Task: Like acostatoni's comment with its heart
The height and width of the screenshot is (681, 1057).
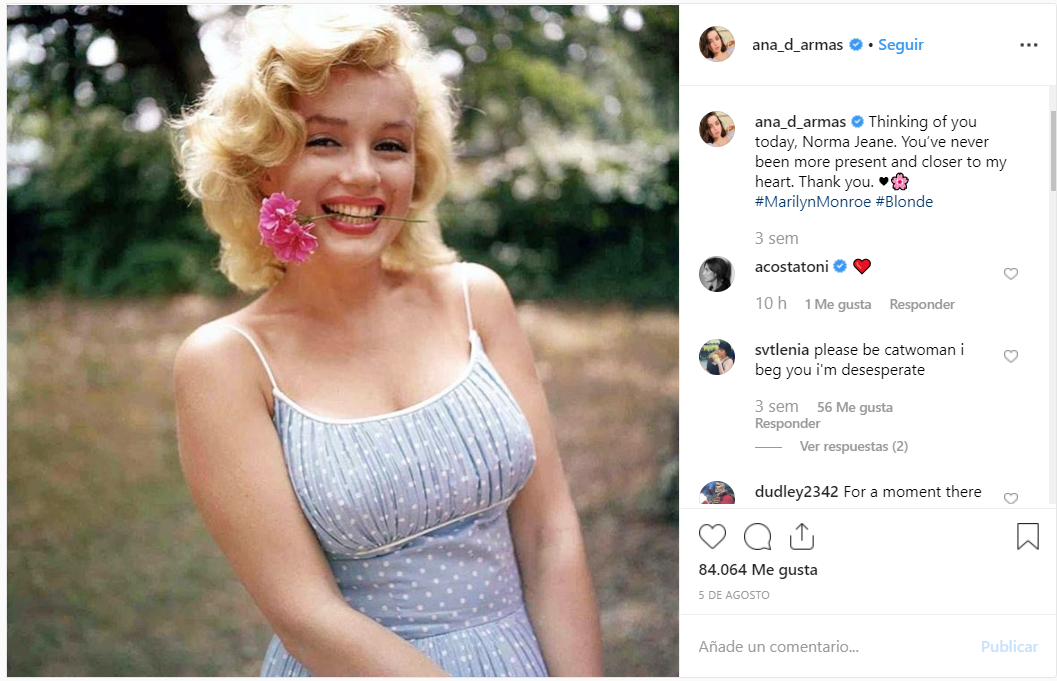Action: click(x=1010, y=274)
